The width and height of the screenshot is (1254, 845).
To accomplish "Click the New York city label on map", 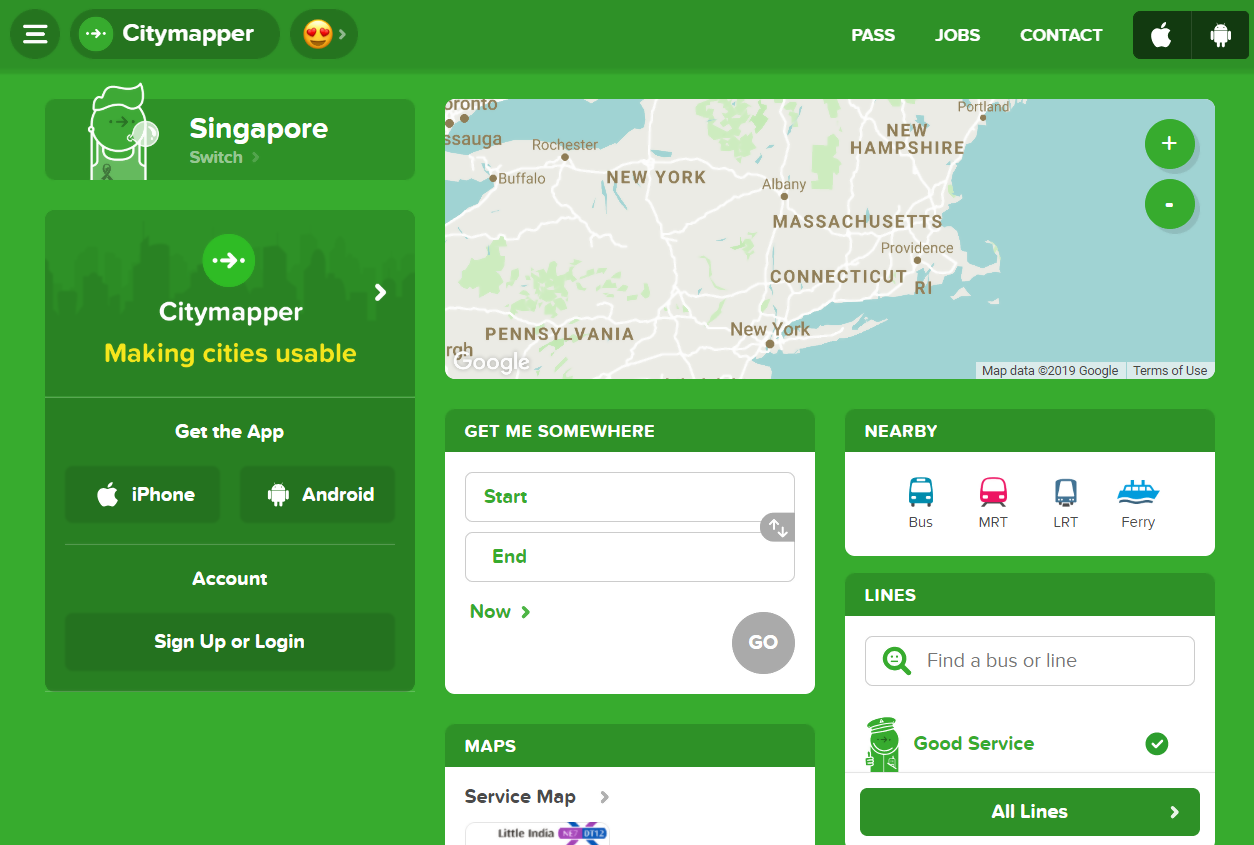I will pyautogui.click(x=770, y=328).
